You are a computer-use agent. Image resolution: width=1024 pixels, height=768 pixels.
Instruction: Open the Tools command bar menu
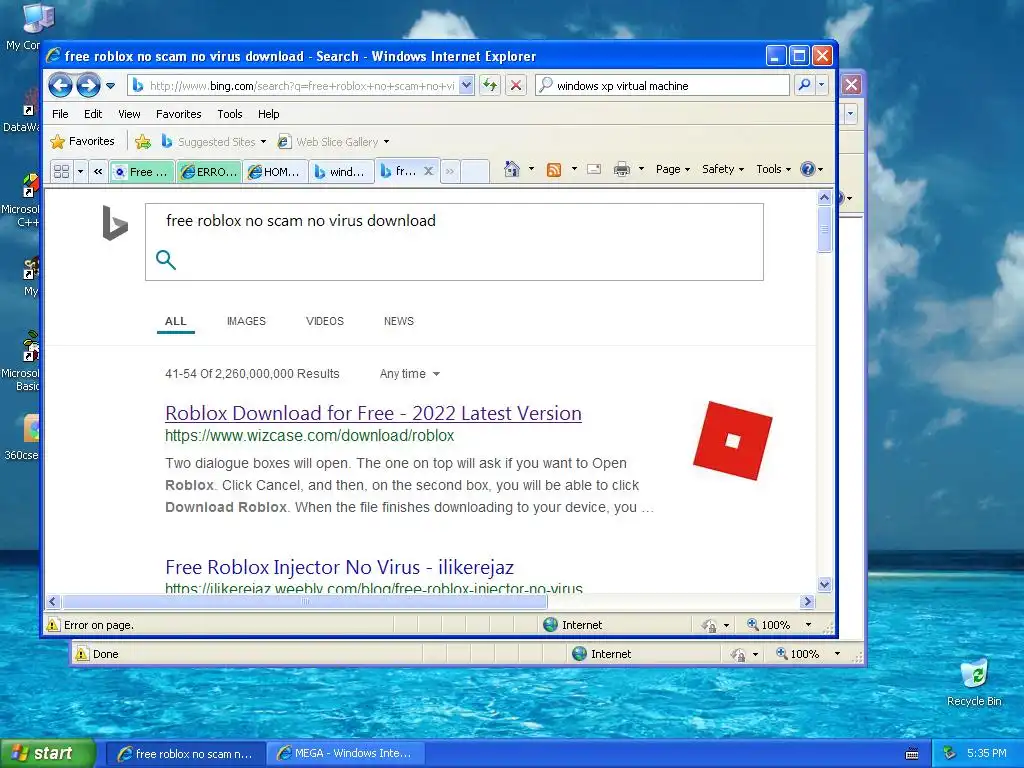pos(773,169)
